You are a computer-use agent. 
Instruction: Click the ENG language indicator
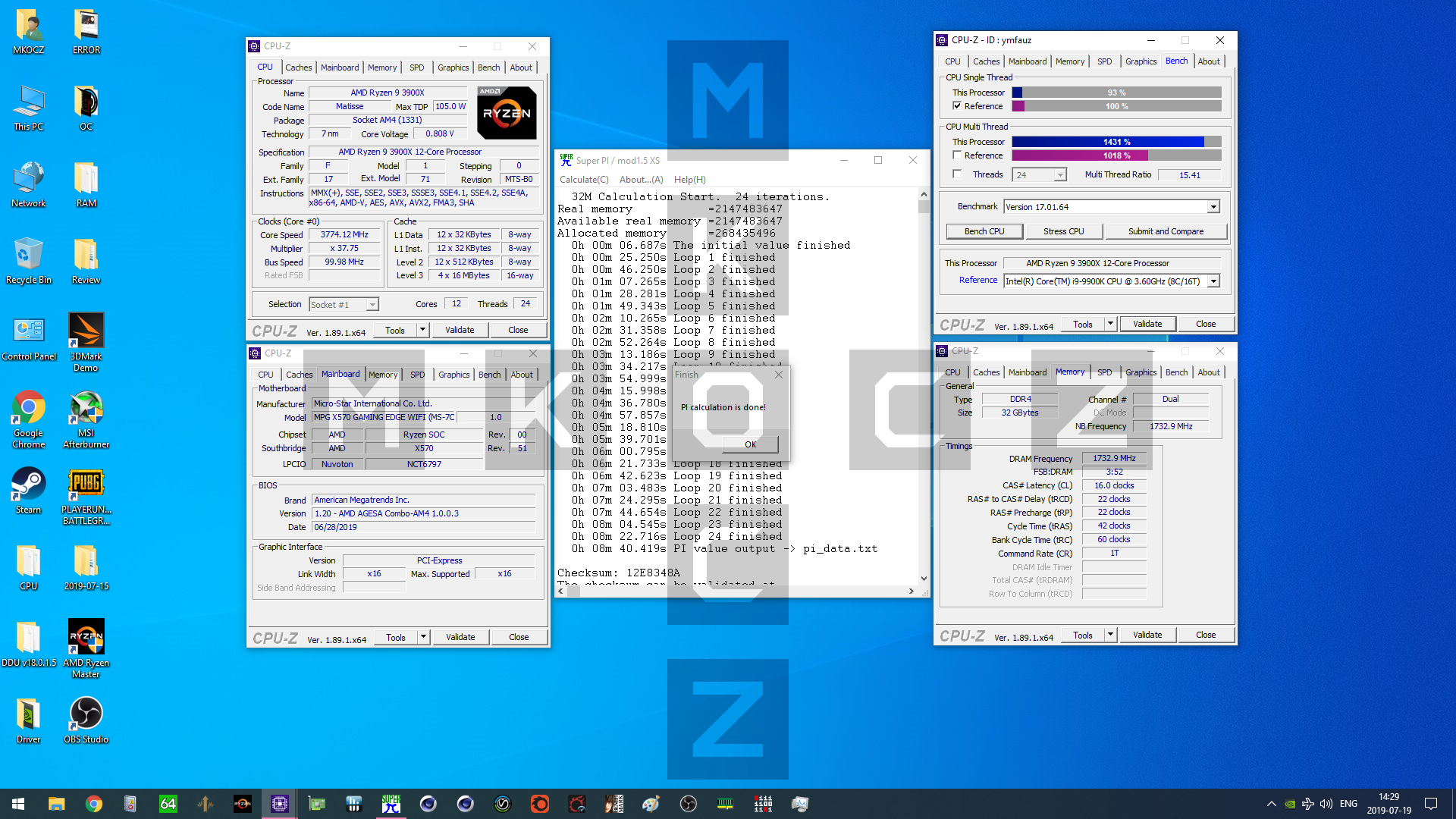pos(1348,804)
